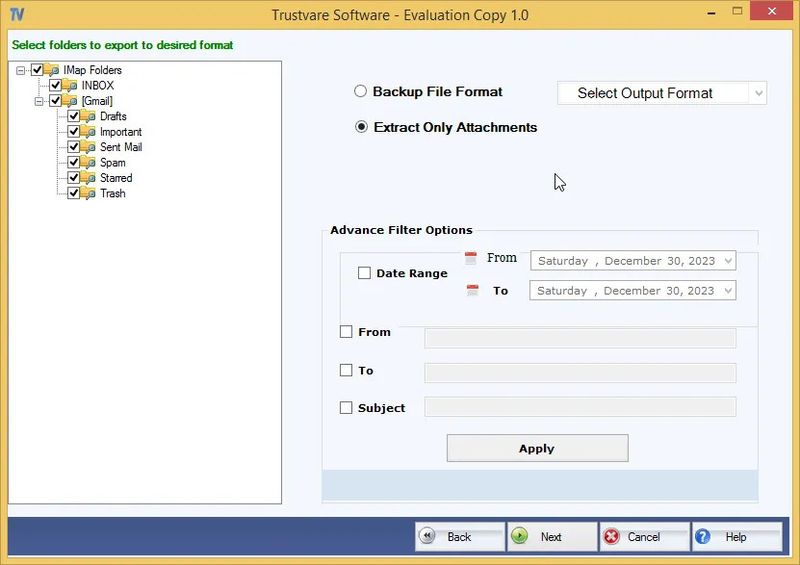Viewport: 800px width, 565px height.
Task: Collapse the IMap Folders tree node
Action: (20, 70)
